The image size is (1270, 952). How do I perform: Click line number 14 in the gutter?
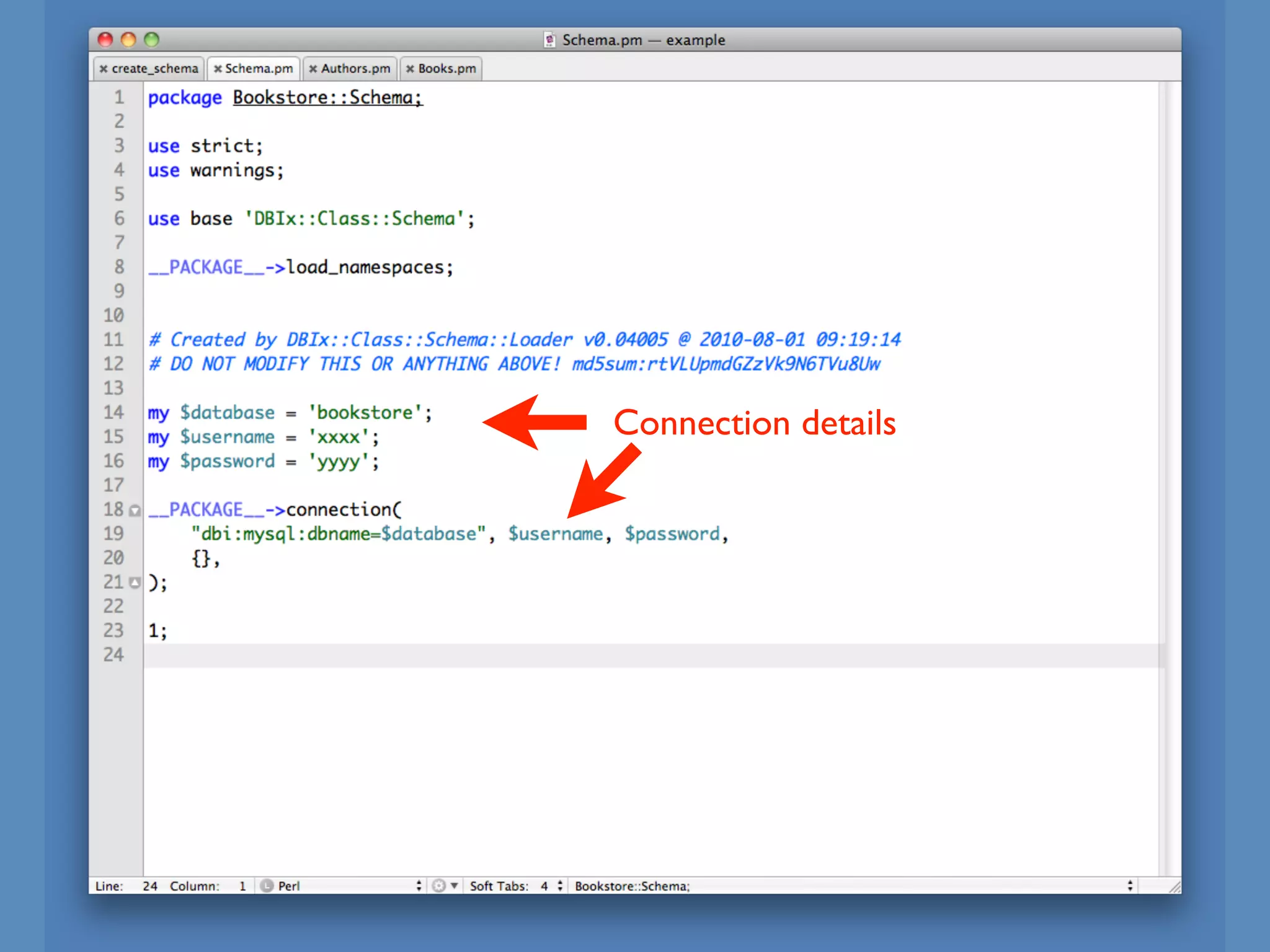coord(113,413)
